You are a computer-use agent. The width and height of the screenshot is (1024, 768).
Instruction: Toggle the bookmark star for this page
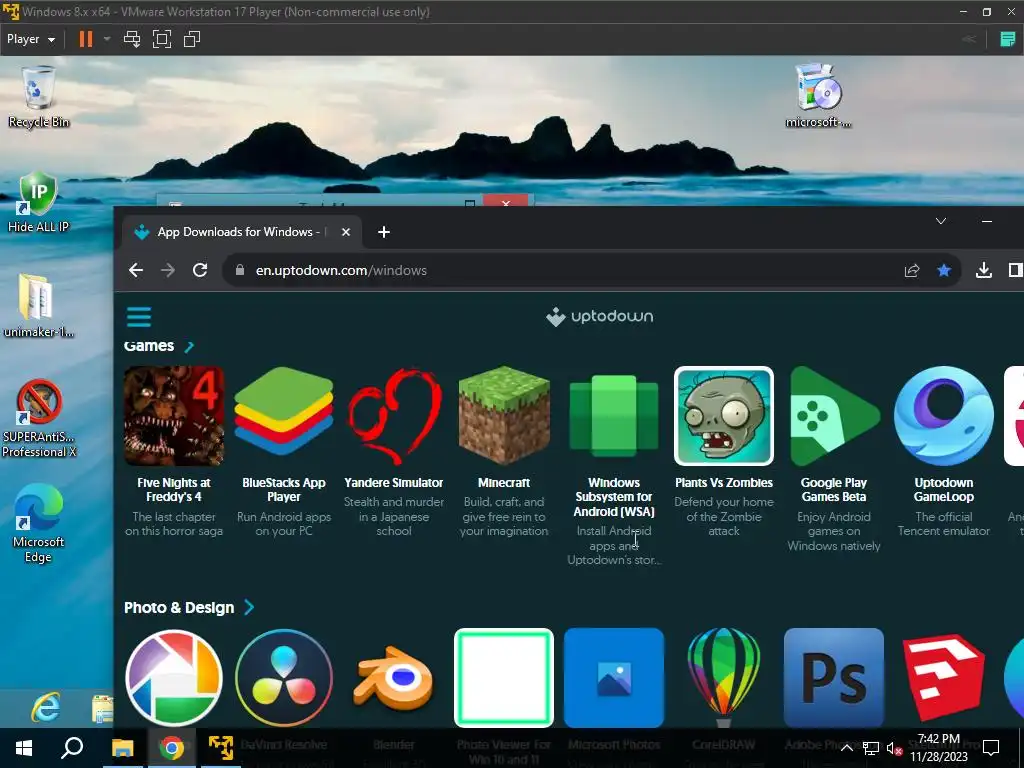point(944,270)
